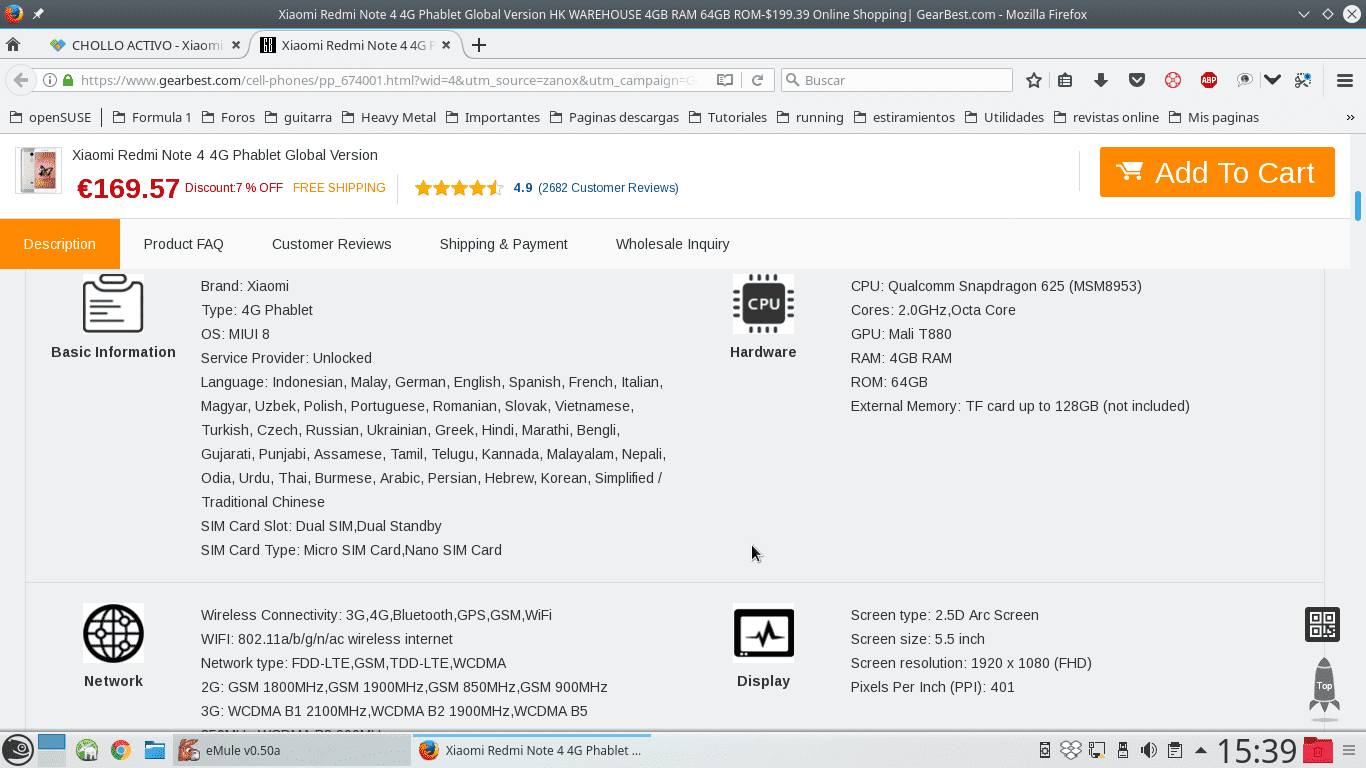
Task: Open the Tutoriales bookmarks folder
Action: (727, 117)
